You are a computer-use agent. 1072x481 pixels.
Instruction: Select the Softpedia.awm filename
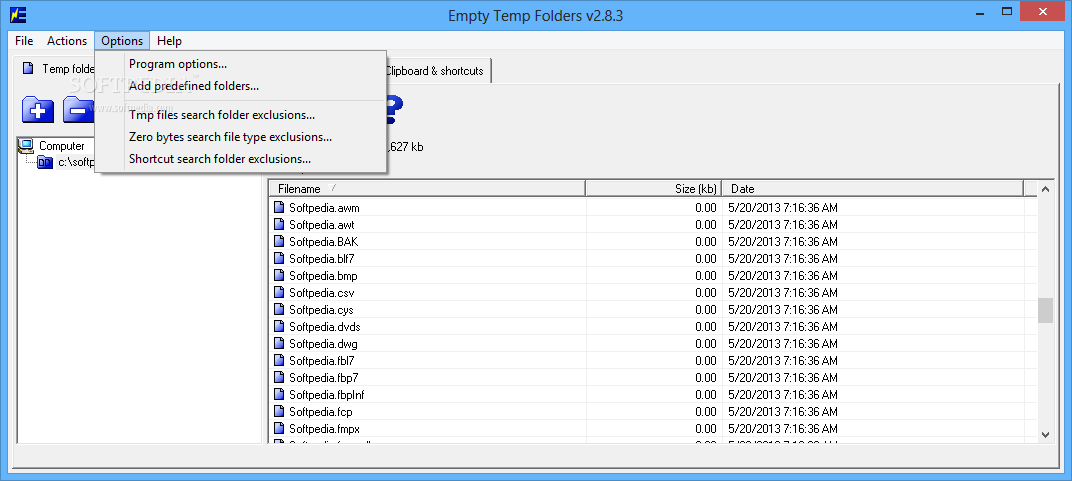pos(324,207)
